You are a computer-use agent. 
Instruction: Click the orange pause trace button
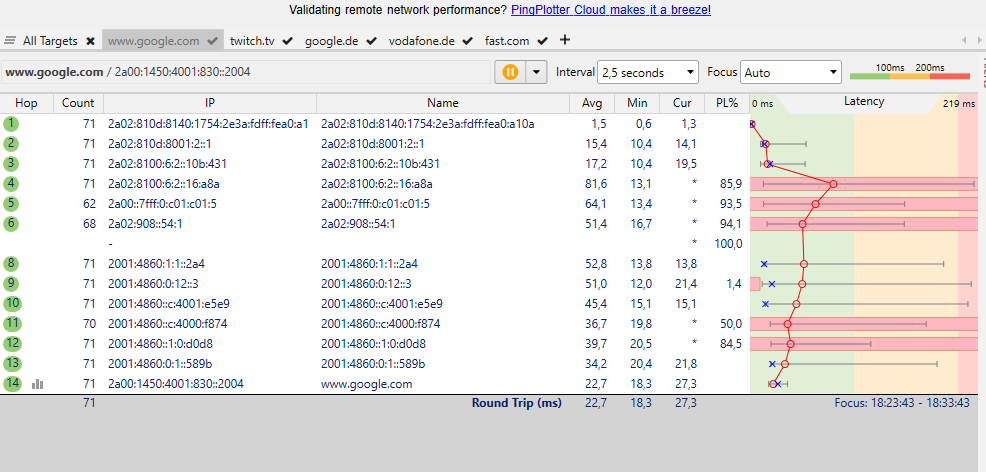click(x=510, y=72)
